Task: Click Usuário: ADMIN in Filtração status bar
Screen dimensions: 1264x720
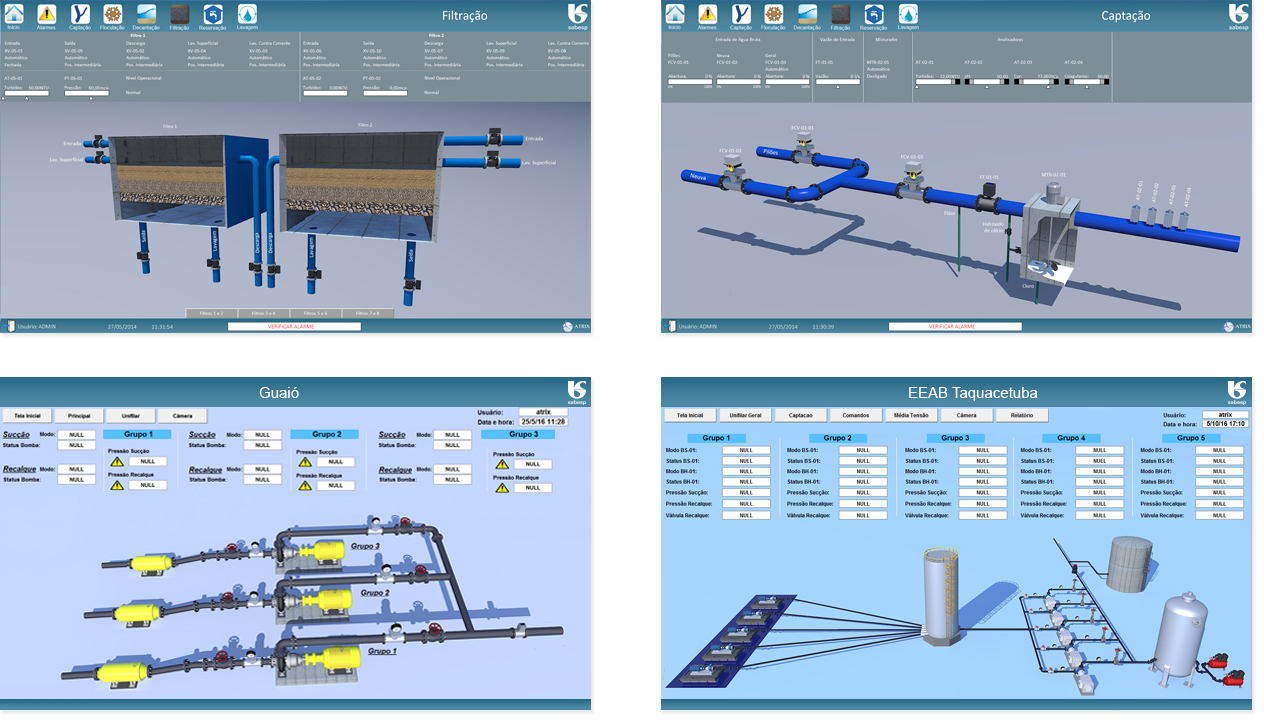Action: [x=38, y=326]
